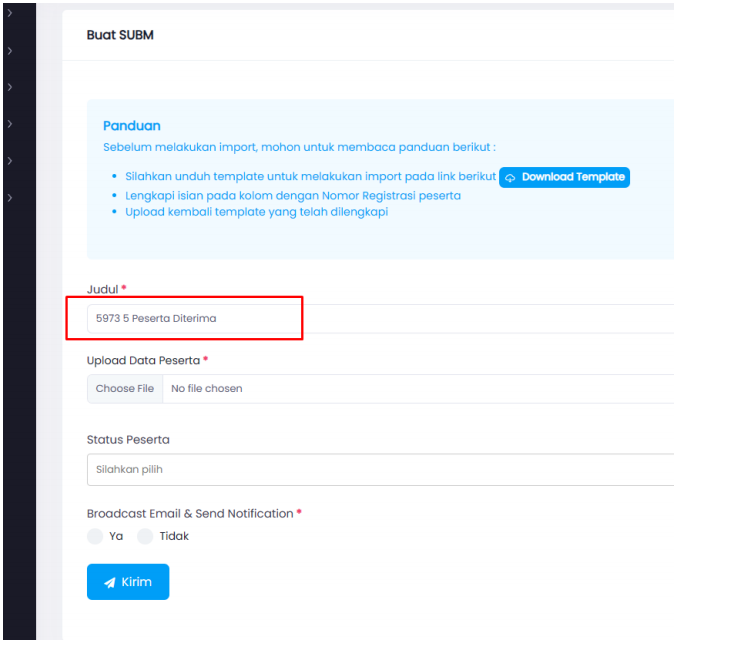Click the Panduan guide heading
The height and width of the screenshot is (648, 750).
pyautogui.click(x=132, y=126)
